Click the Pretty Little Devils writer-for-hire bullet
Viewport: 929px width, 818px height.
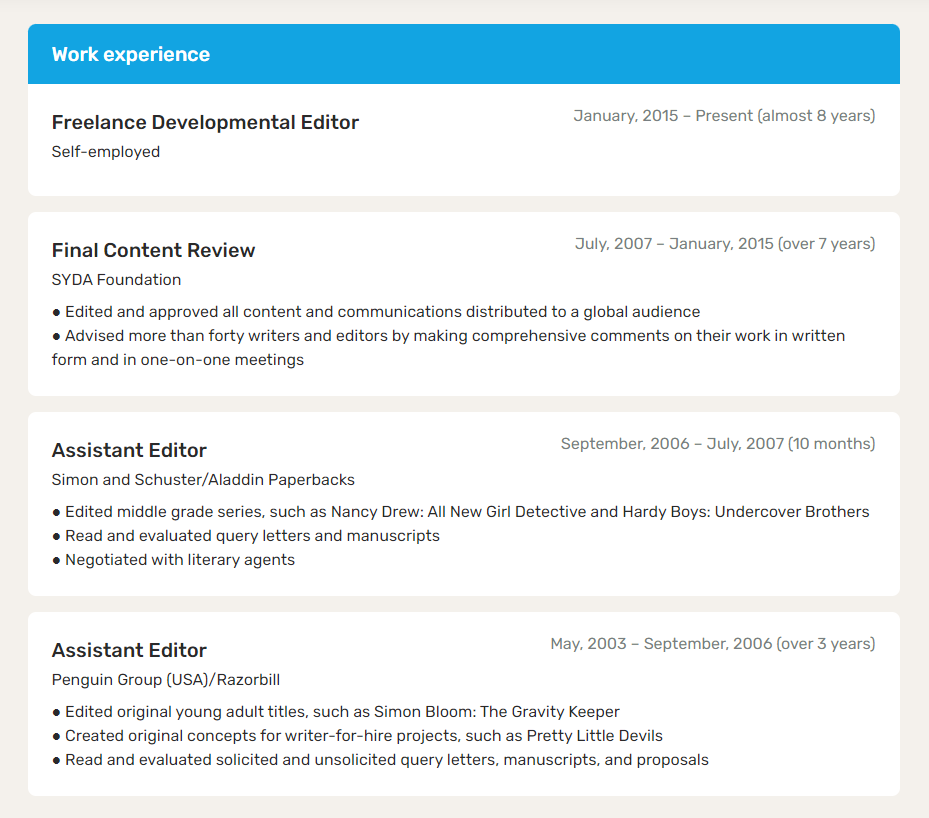pyautogui.click(x=357, y=736)
